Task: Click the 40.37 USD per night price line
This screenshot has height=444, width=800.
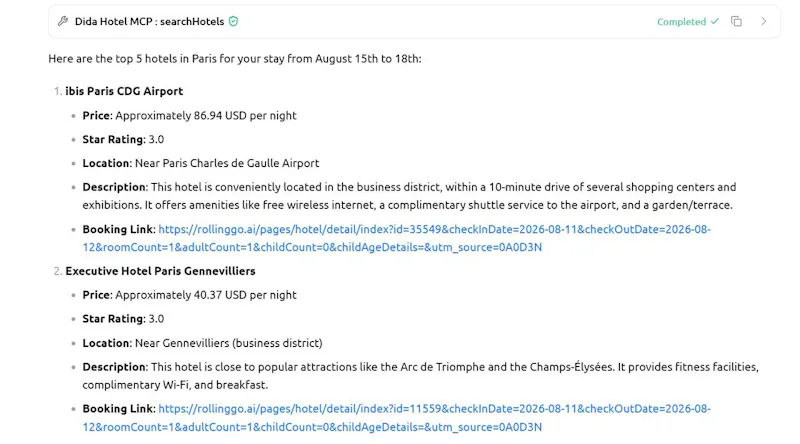Action: pyautogui.click(x=189, y=295)
